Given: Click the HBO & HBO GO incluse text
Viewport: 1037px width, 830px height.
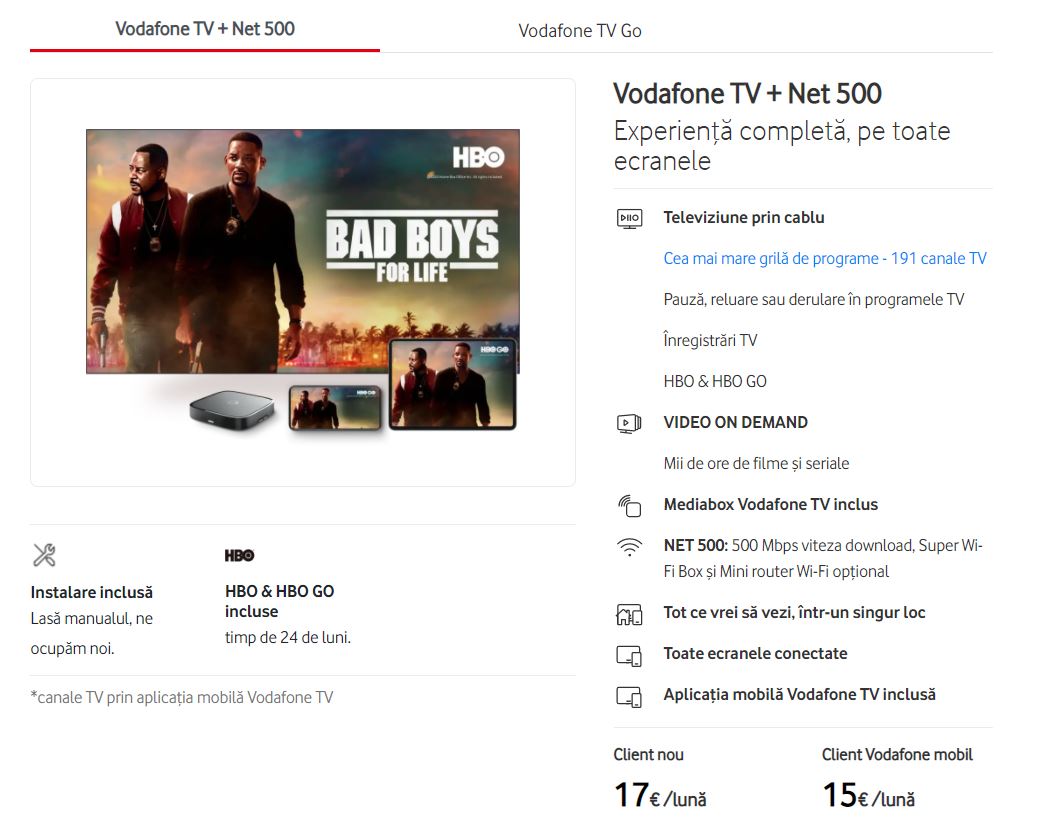Looking at the screenshot, I should [x=280, y=601].
